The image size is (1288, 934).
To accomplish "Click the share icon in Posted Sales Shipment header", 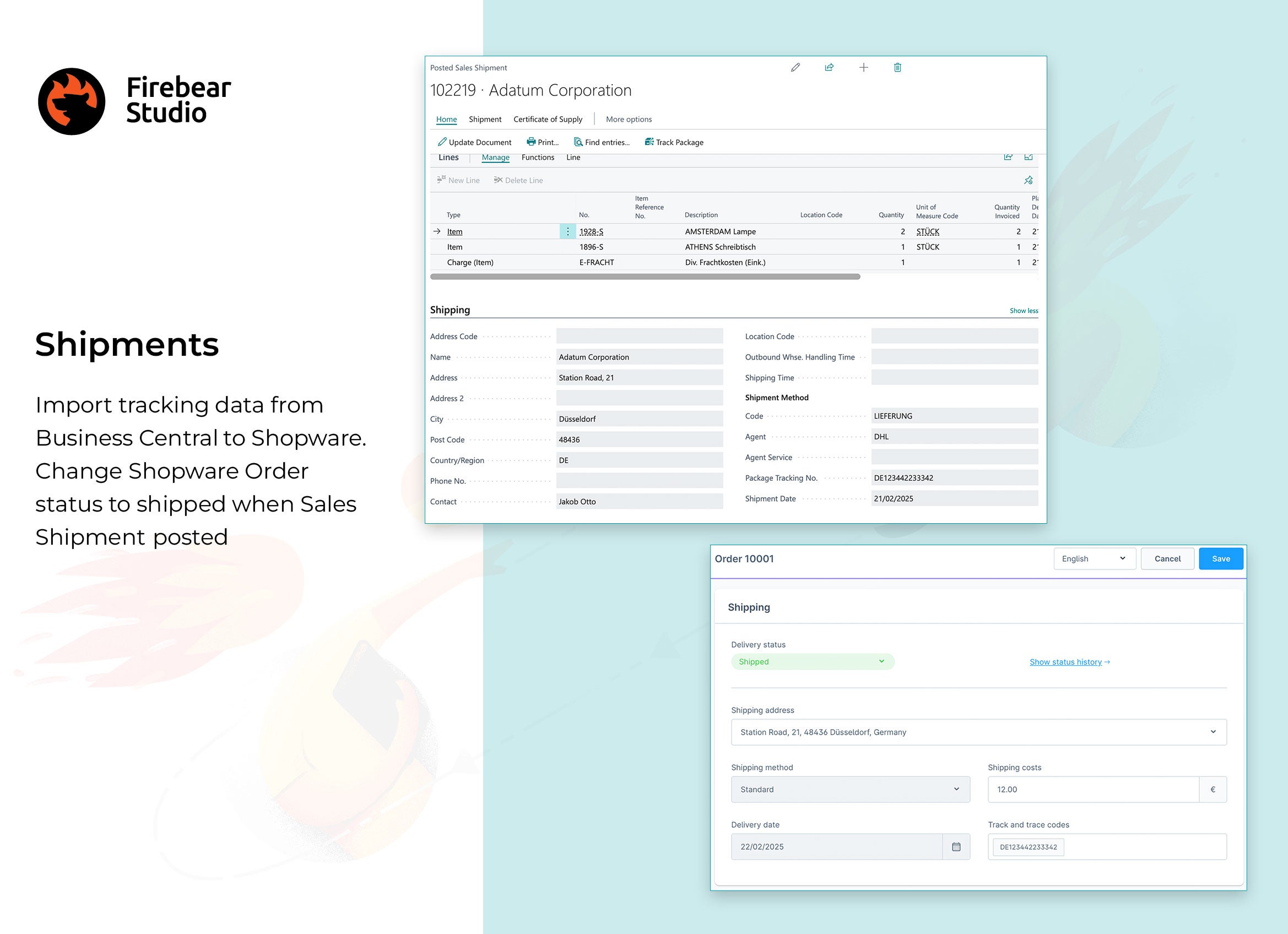I will (829, 68).
